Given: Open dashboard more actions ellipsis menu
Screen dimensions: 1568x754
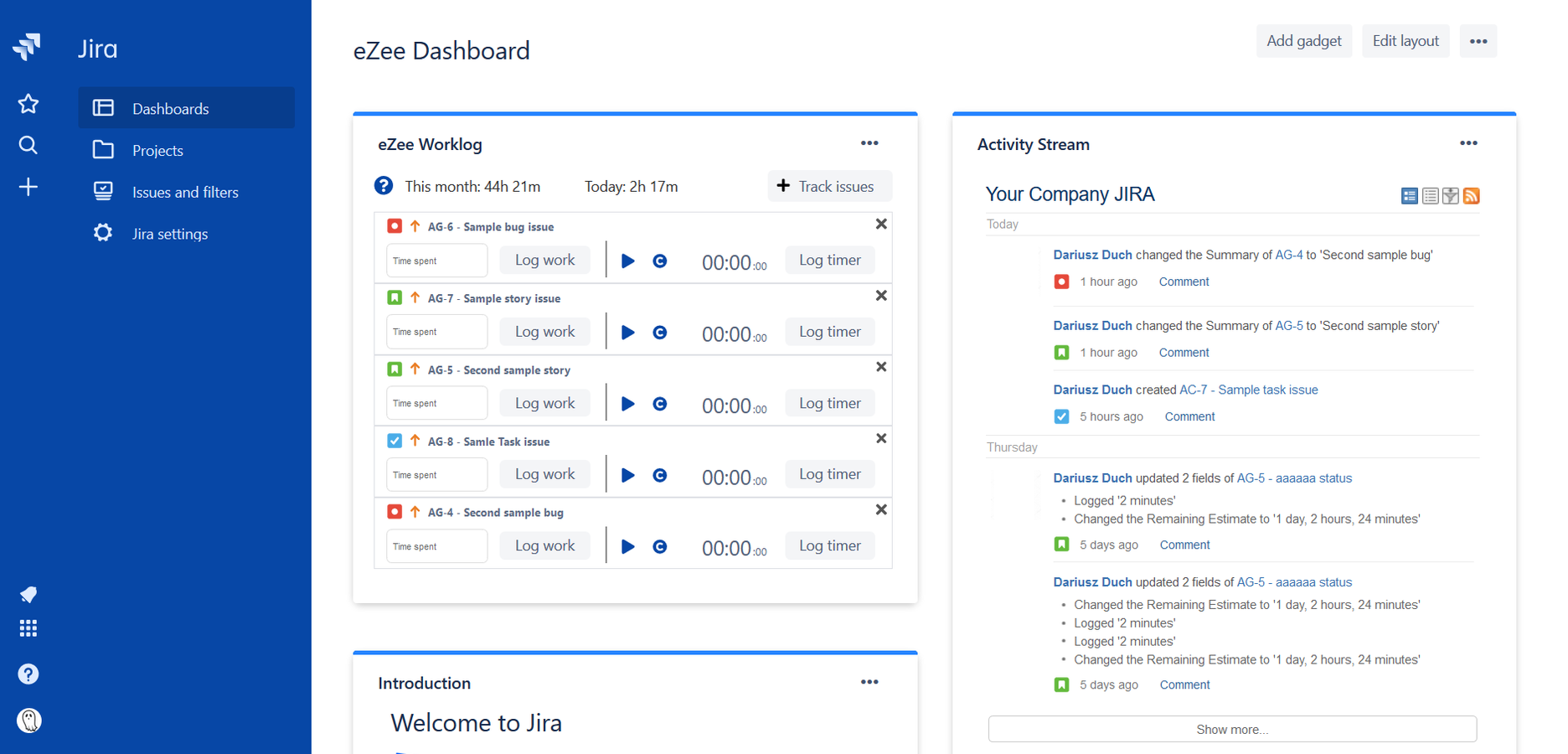Looking at the screenshot, I should [1478, 41].
